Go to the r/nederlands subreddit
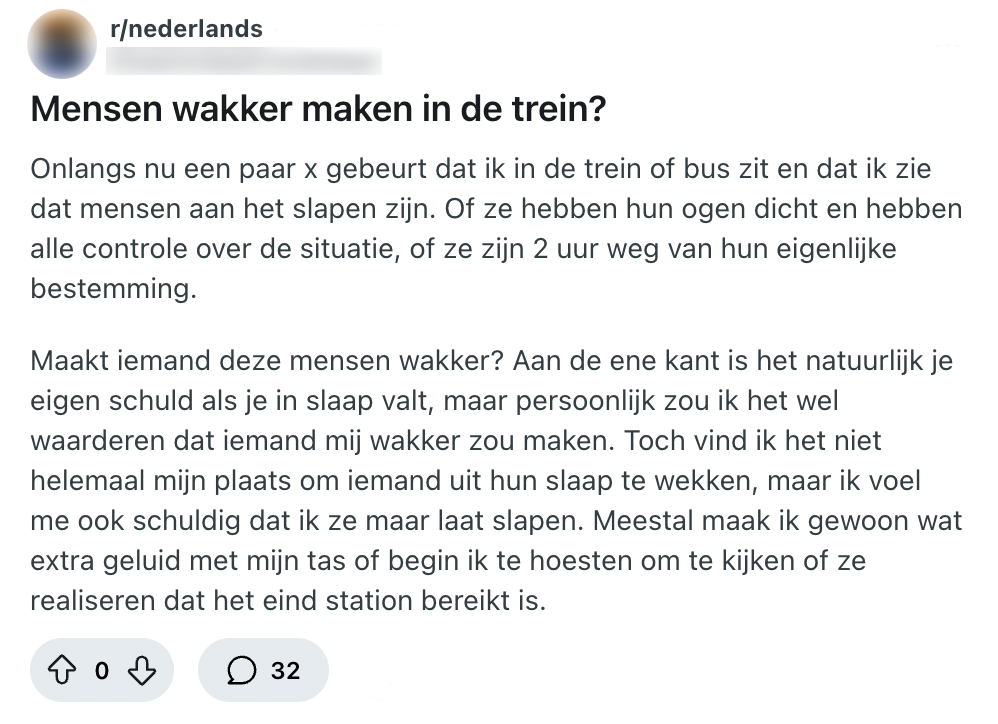The width and height of the screenshot is (998, 724). pyautogui.click(x=186, y=29)
